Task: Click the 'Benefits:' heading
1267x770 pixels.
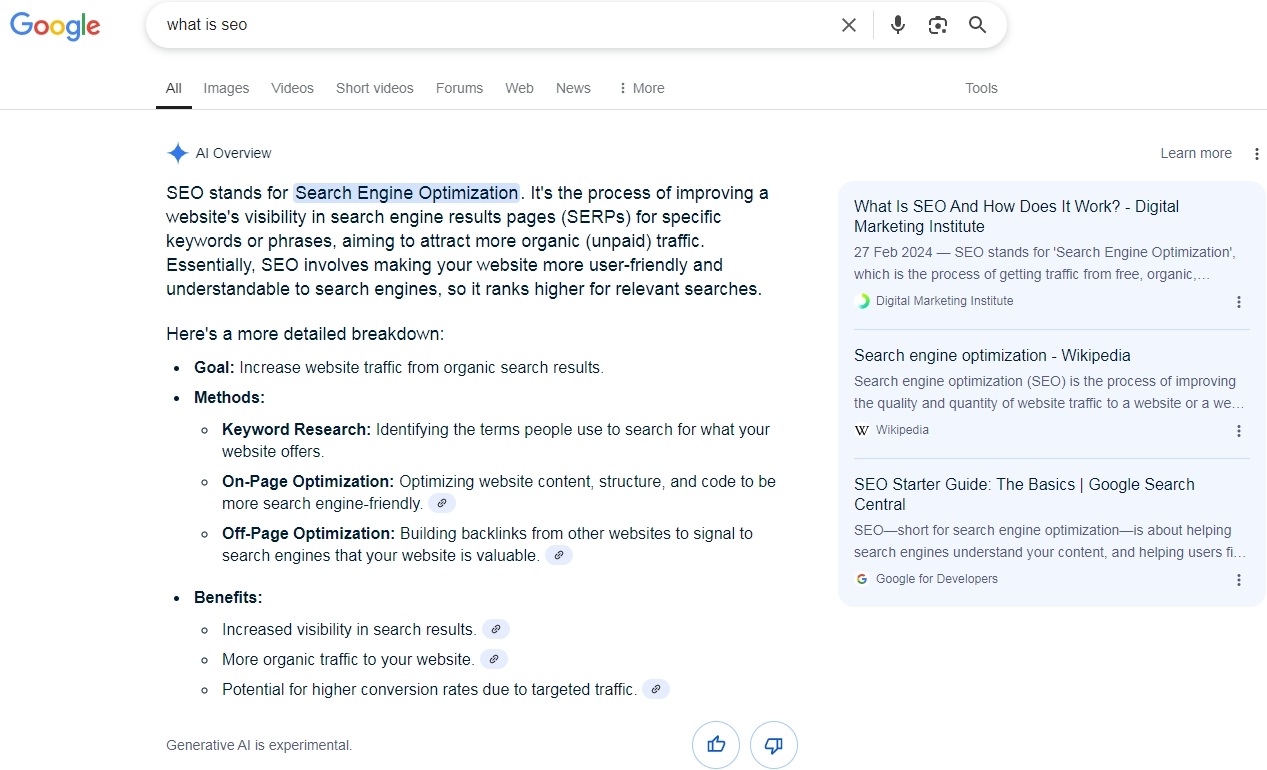Action: coord(228,597)
